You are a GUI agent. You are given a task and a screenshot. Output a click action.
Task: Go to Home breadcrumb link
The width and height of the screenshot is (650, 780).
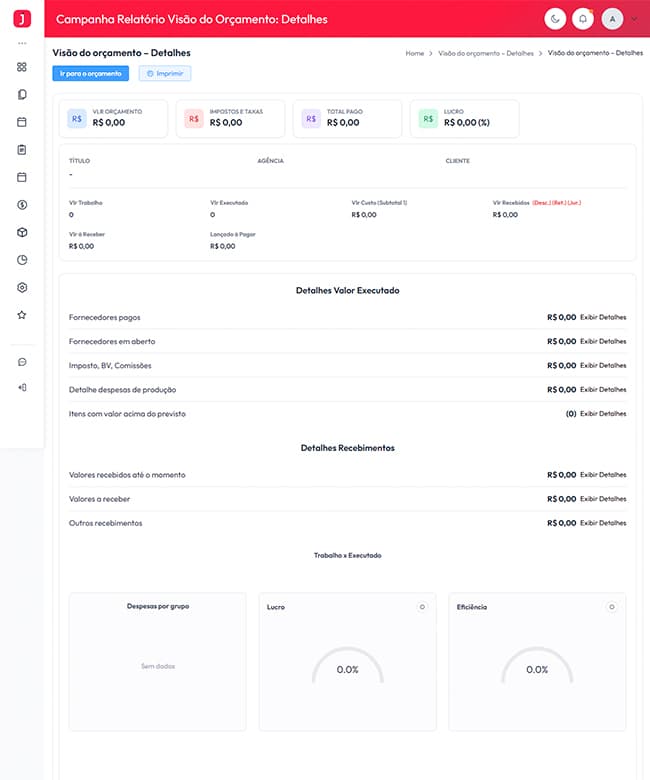tap(415, 53)
